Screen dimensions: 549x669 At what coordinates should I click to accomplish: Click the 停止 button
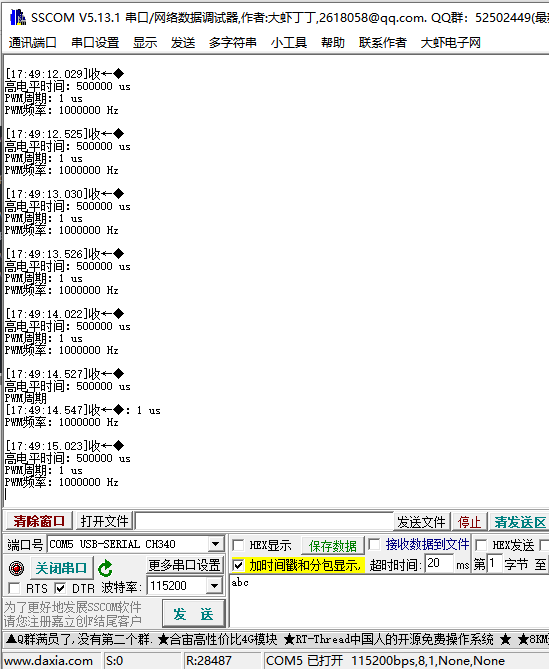coord(469,522)
